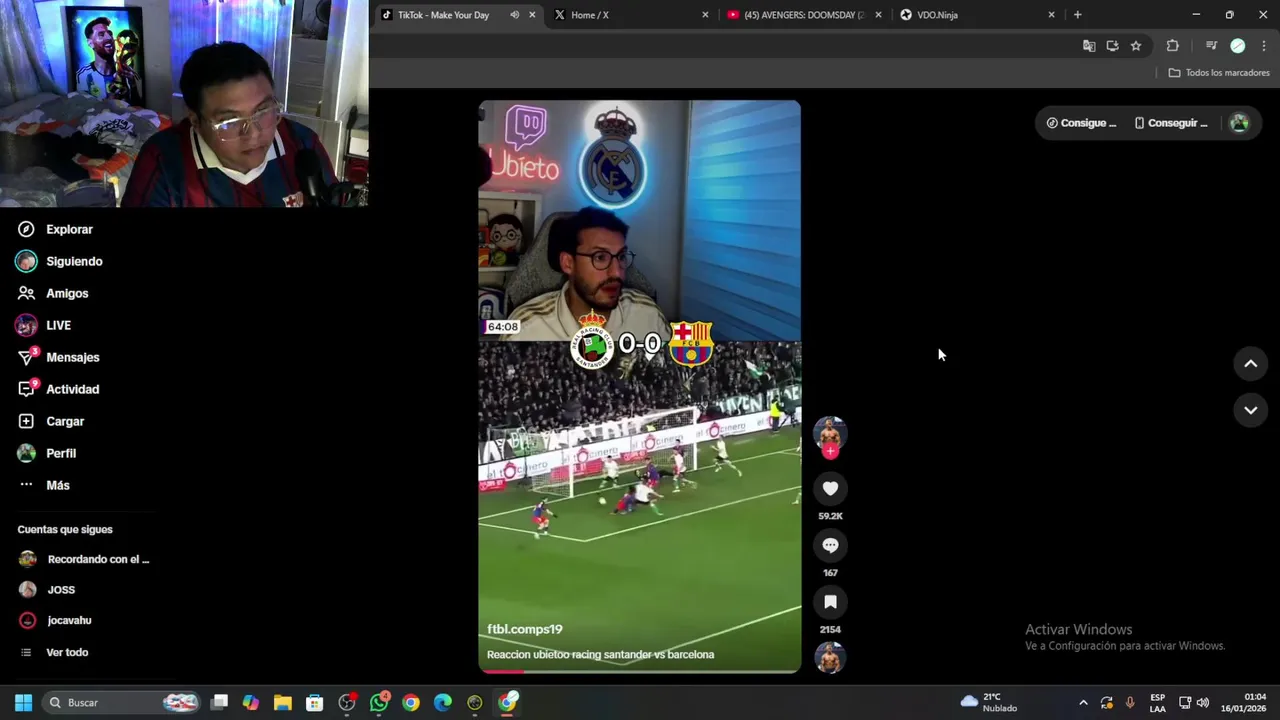Open the Chrome profile avatar
1280x720 pixels.
(x=1238, y=46)
